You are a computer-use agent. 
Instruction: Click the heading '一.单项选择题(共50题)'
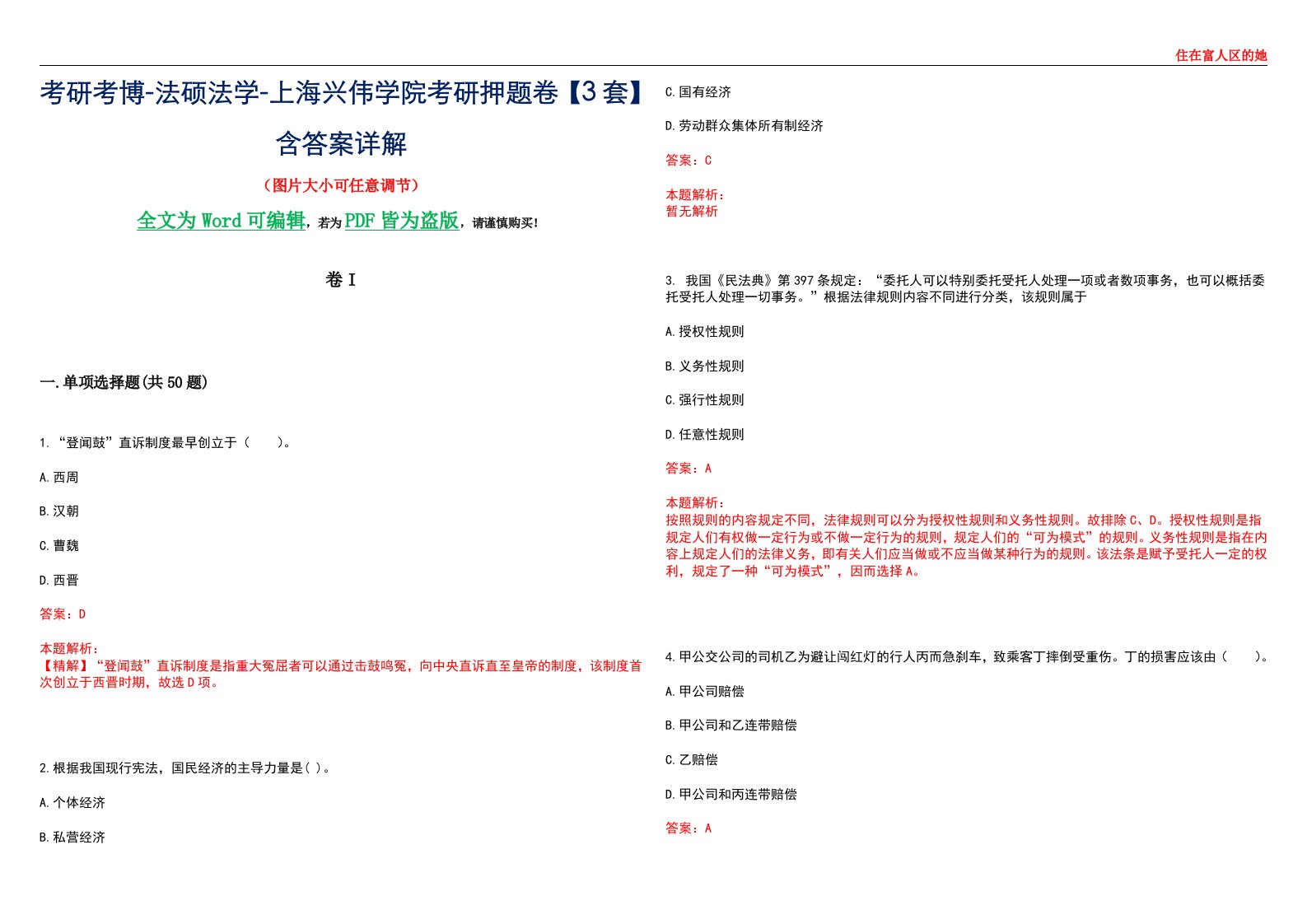(124, 382)
